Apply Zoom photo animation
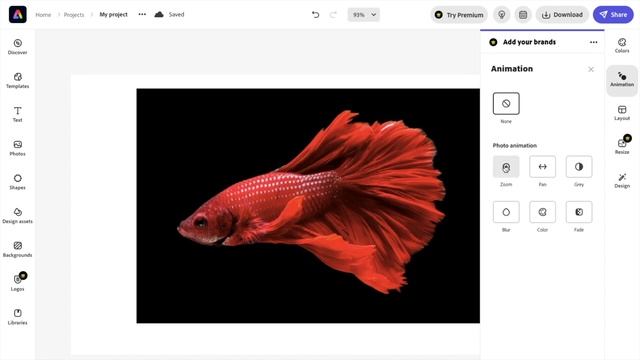 click(x=506, y=167)
